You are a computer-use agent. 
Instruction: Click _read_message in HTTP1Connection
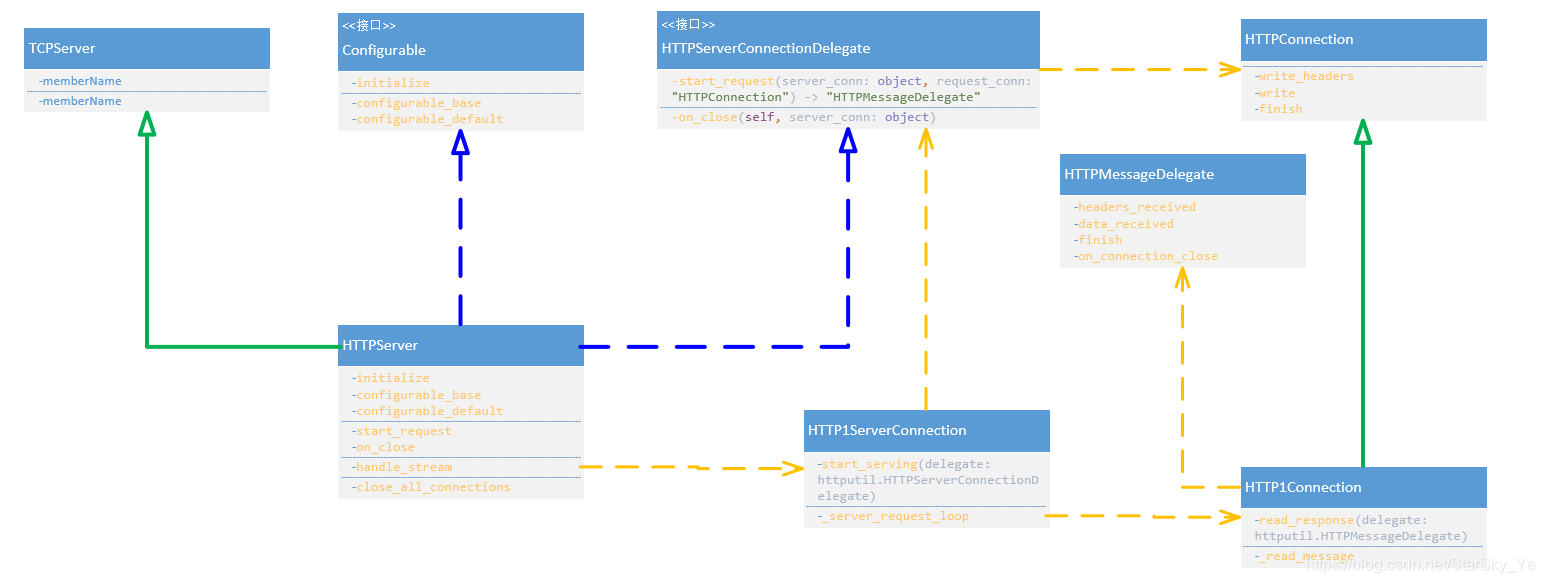click(1306, 556)
